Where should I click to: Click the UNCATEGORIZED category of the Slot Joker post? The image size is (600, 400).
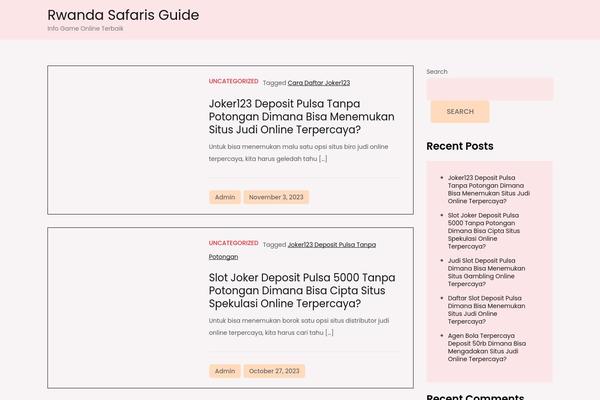click(x=233, y=243)
